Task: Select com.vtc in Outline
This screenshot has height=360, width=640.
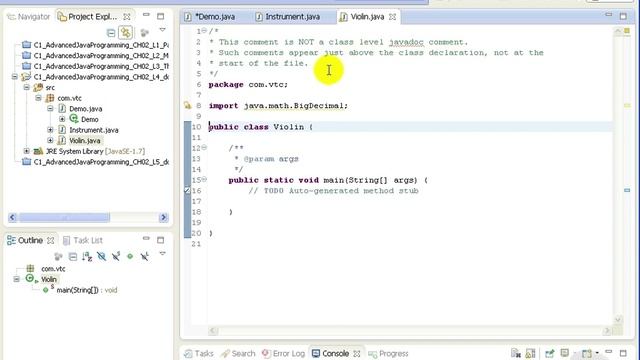Action: coord(53,269)
